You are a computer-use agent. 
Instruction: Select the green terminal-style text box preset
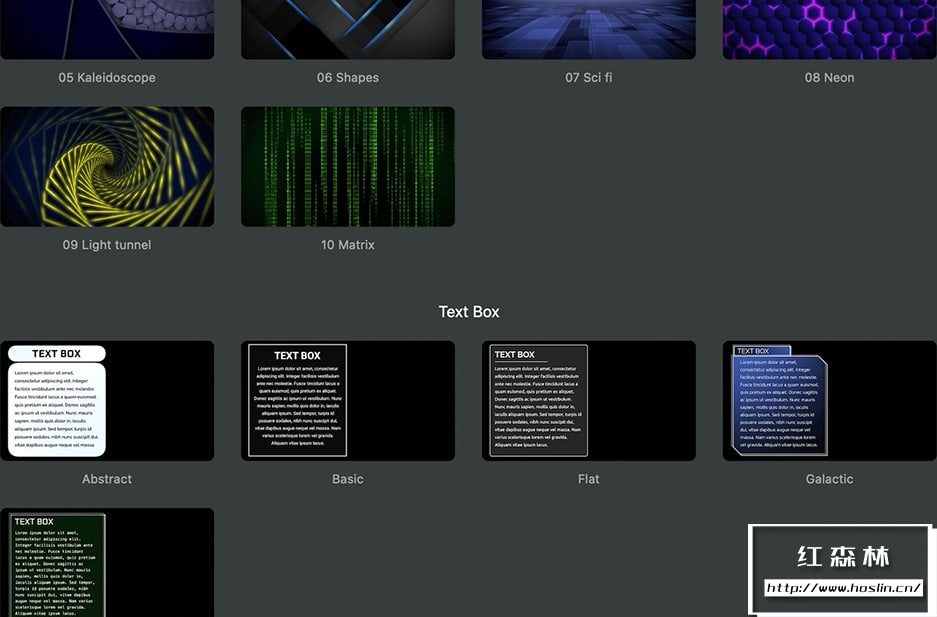pyautogui.click(x=107, y=563)
